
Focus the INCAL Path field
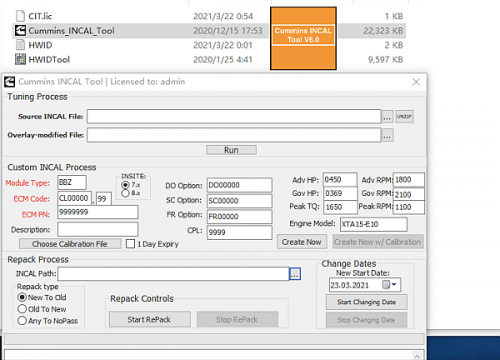(x=173, y=274)
